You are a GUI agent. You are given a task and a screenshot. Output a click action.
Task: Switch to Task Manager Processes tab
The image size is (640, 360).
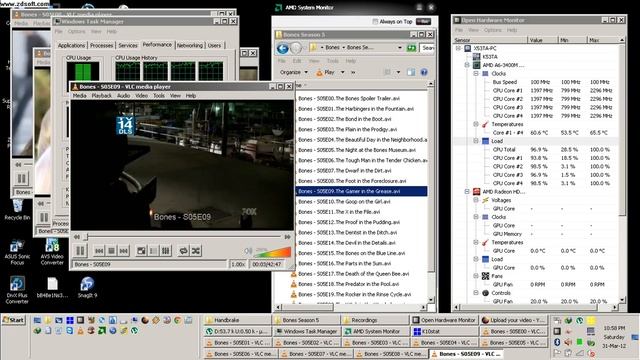coord(102,45)
